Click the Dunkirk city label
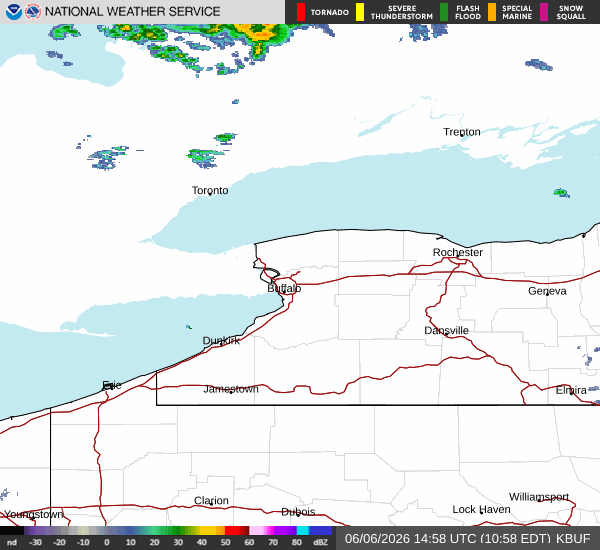This screenshot has width=600, height=550. pos(221,341)
